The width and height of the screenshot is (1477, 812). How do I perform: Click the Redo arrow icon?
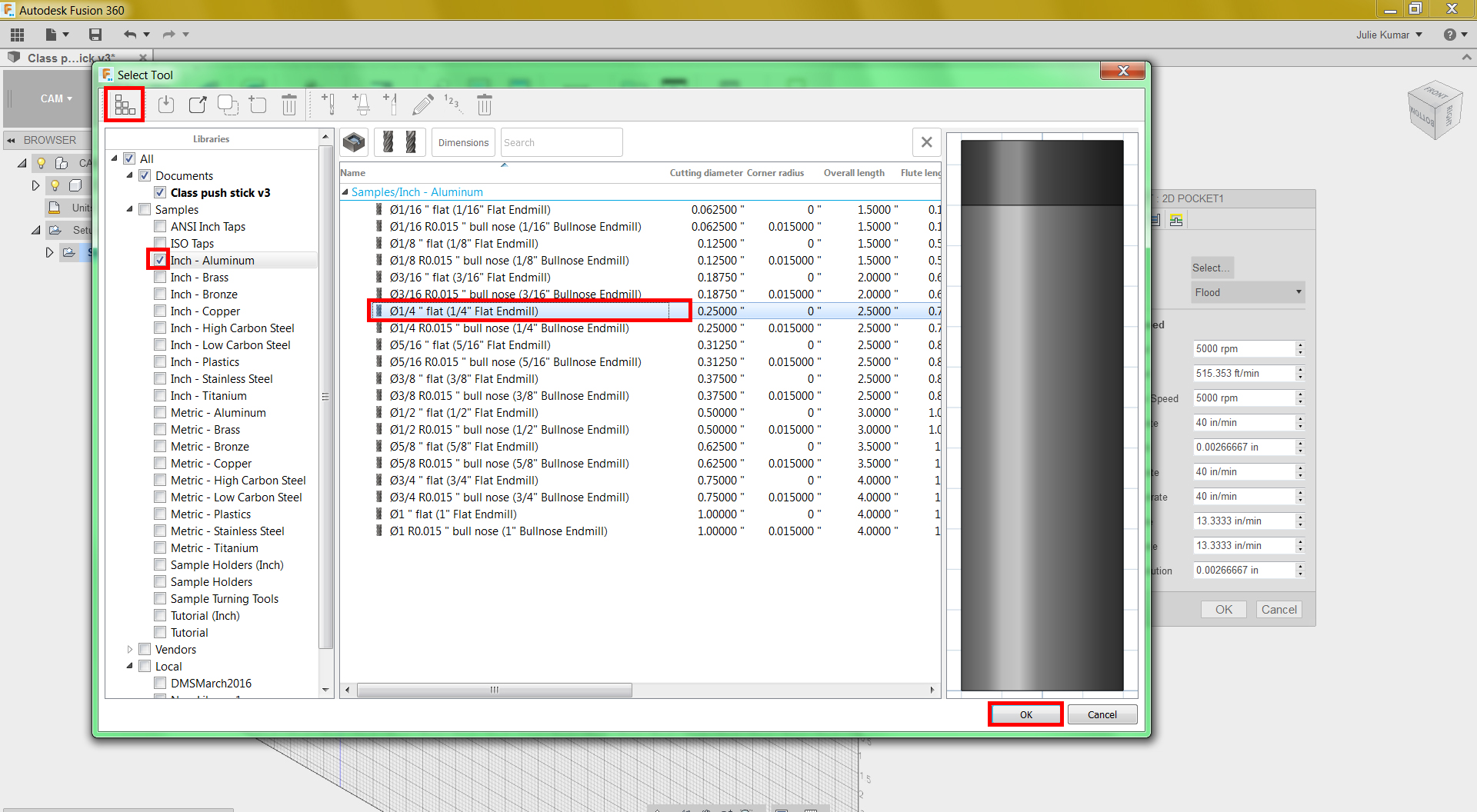point(169,34)
